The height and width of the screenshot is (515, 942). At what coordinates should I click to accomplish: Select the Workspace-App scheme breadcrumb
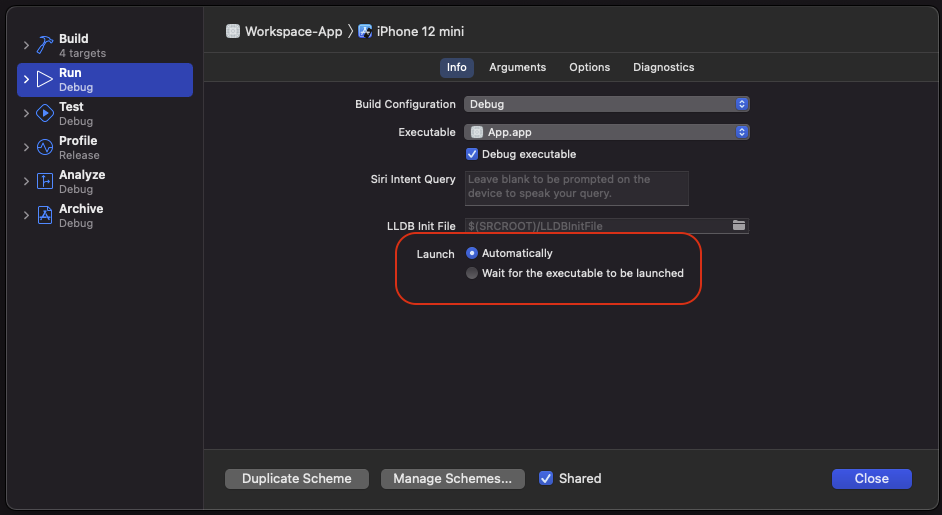point(284,31)
